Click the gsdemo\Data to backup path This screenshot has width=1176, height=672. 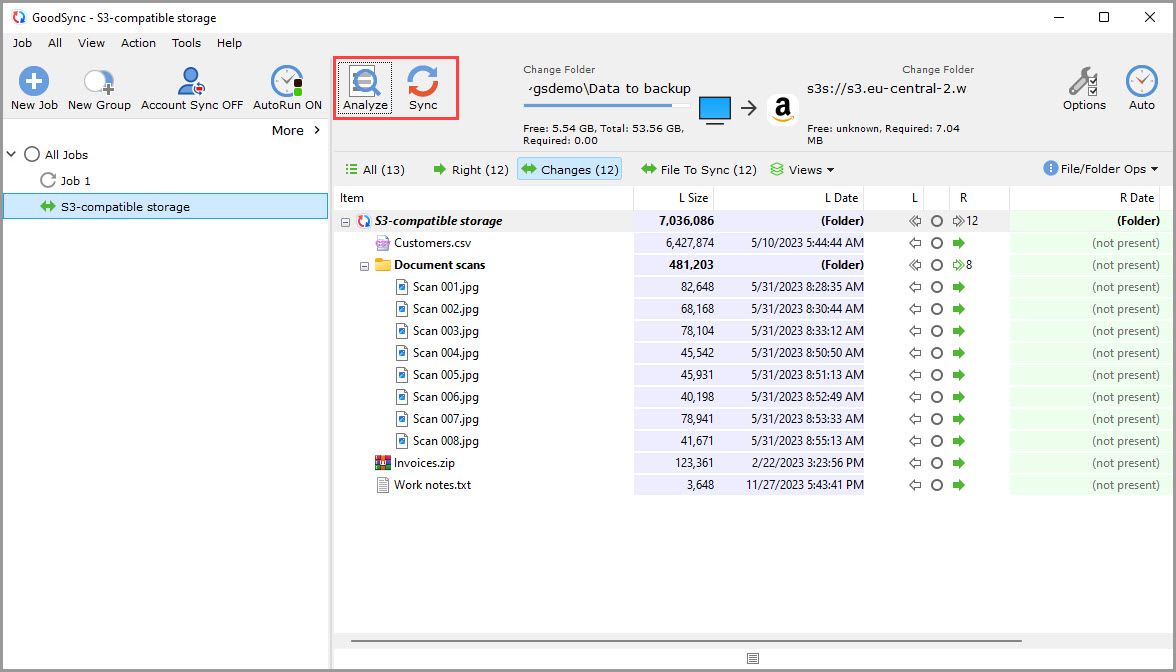click(x=608, y=88)
